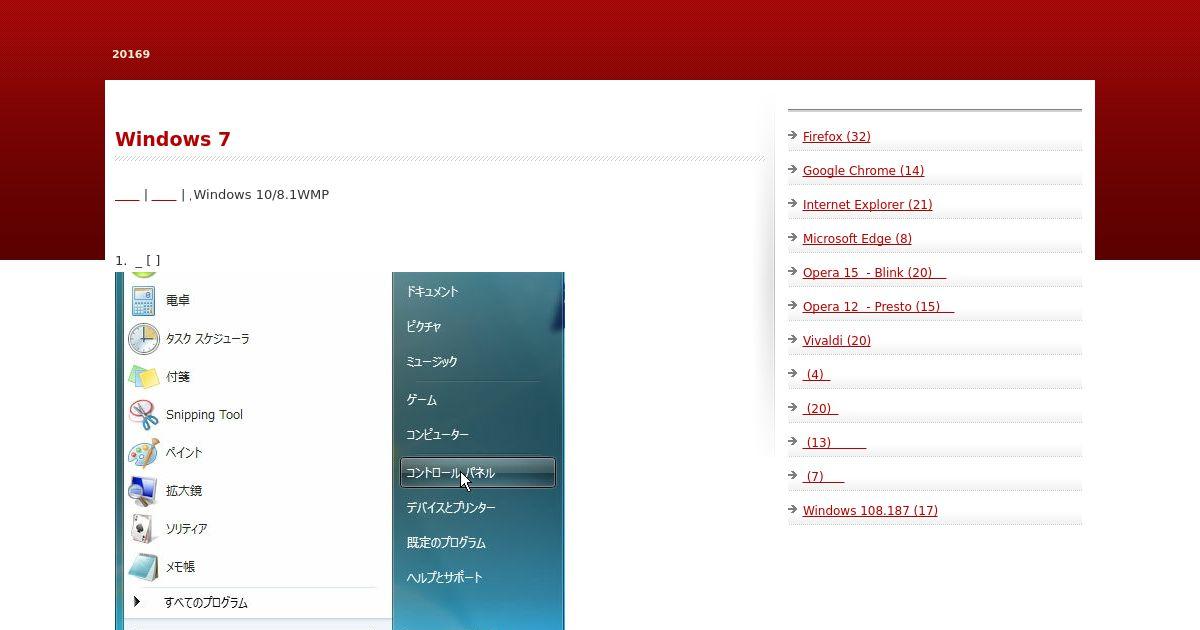Click the Snipping Tool scissors icon
The width and height of the screenshot is (1200, 630).
(x=144, y=415)
